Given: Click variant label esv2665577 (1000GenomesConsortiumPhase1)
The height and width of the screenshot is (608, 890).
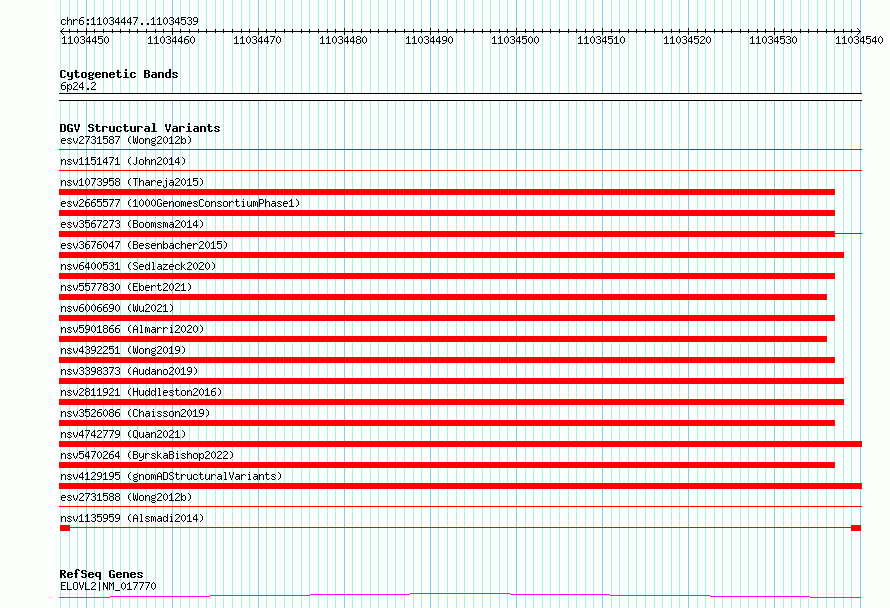Looking at the screenshot, I should tap(180, 203).
